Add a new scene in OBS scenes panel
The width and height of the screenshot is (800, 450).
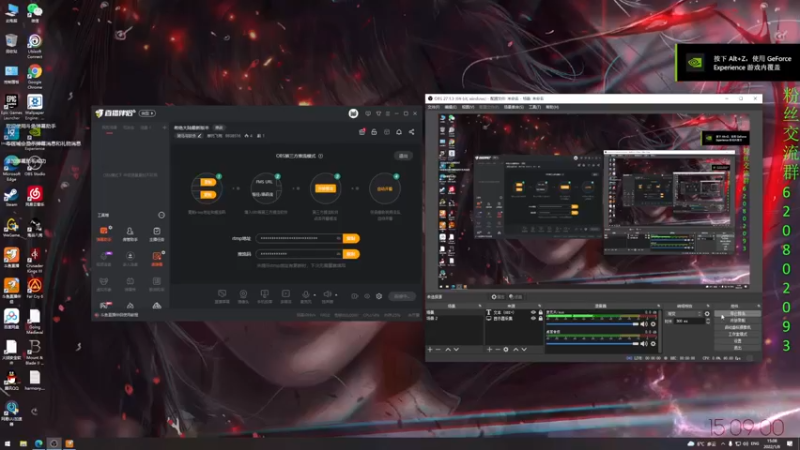tap(430, 349)
